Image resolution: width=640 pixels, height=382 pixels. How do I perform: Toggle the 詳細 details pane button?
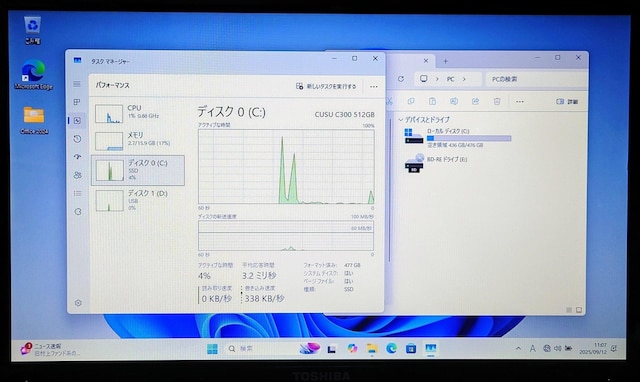click(567, 102)
